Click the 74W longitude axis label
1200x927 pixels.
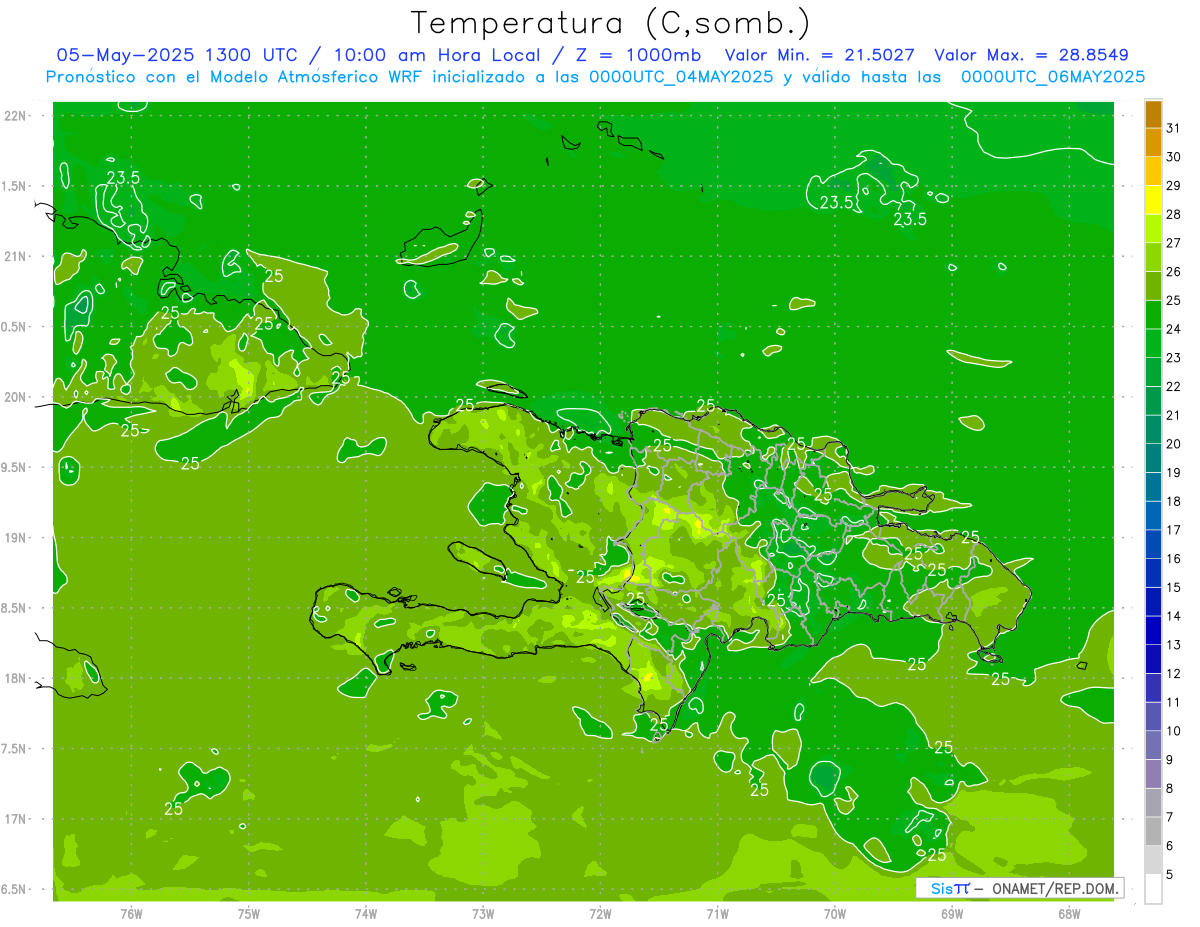coord(365,913)
